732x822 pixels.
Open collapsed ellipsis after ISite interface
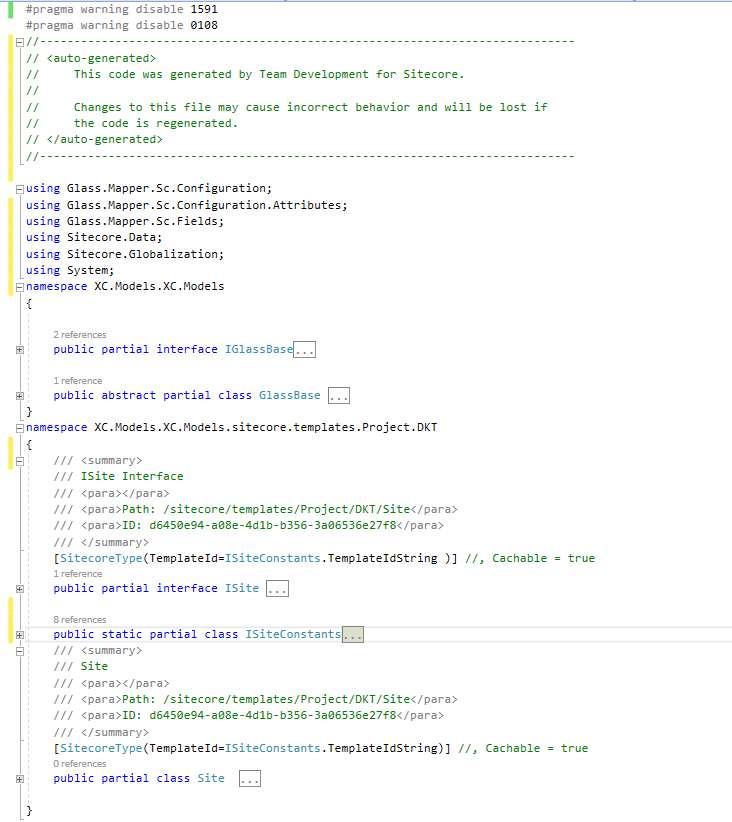coord(277,589)
